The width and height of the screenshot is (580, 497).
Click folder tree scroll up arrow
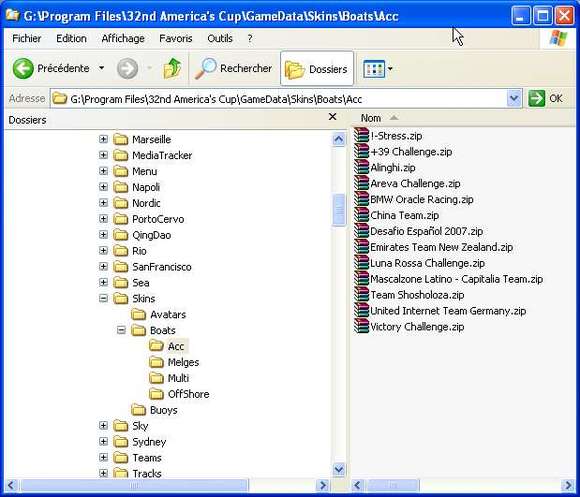click(339, 139)
